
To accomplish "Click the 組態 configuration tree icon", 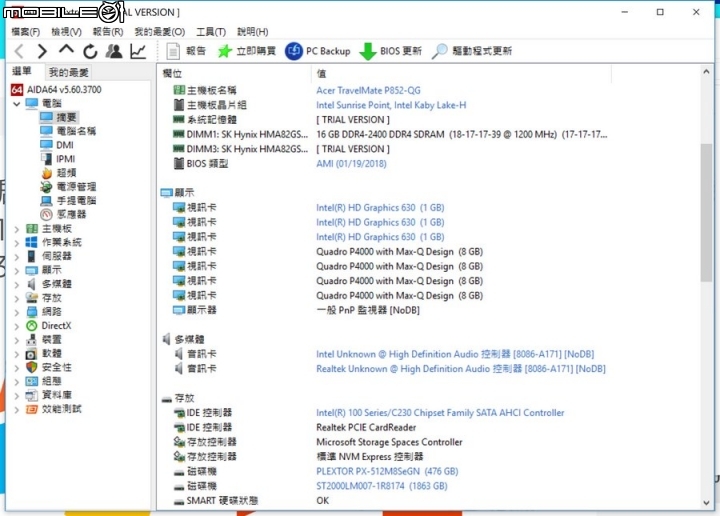I will click(x=31, y=381).
